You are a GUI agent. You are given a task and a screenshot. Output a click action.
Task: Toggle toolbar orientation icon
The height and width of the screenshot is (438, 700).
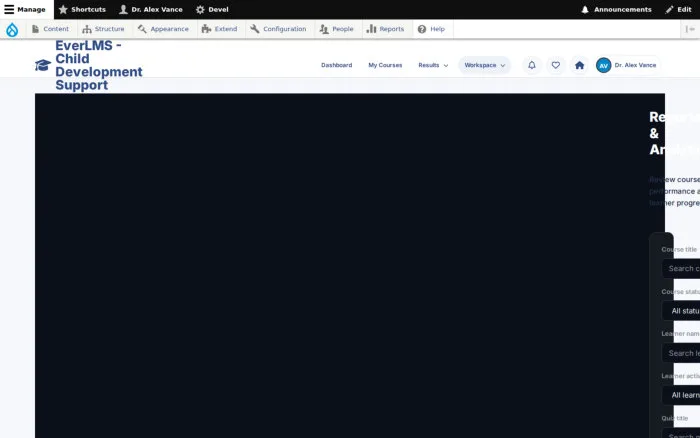(690, 29)
